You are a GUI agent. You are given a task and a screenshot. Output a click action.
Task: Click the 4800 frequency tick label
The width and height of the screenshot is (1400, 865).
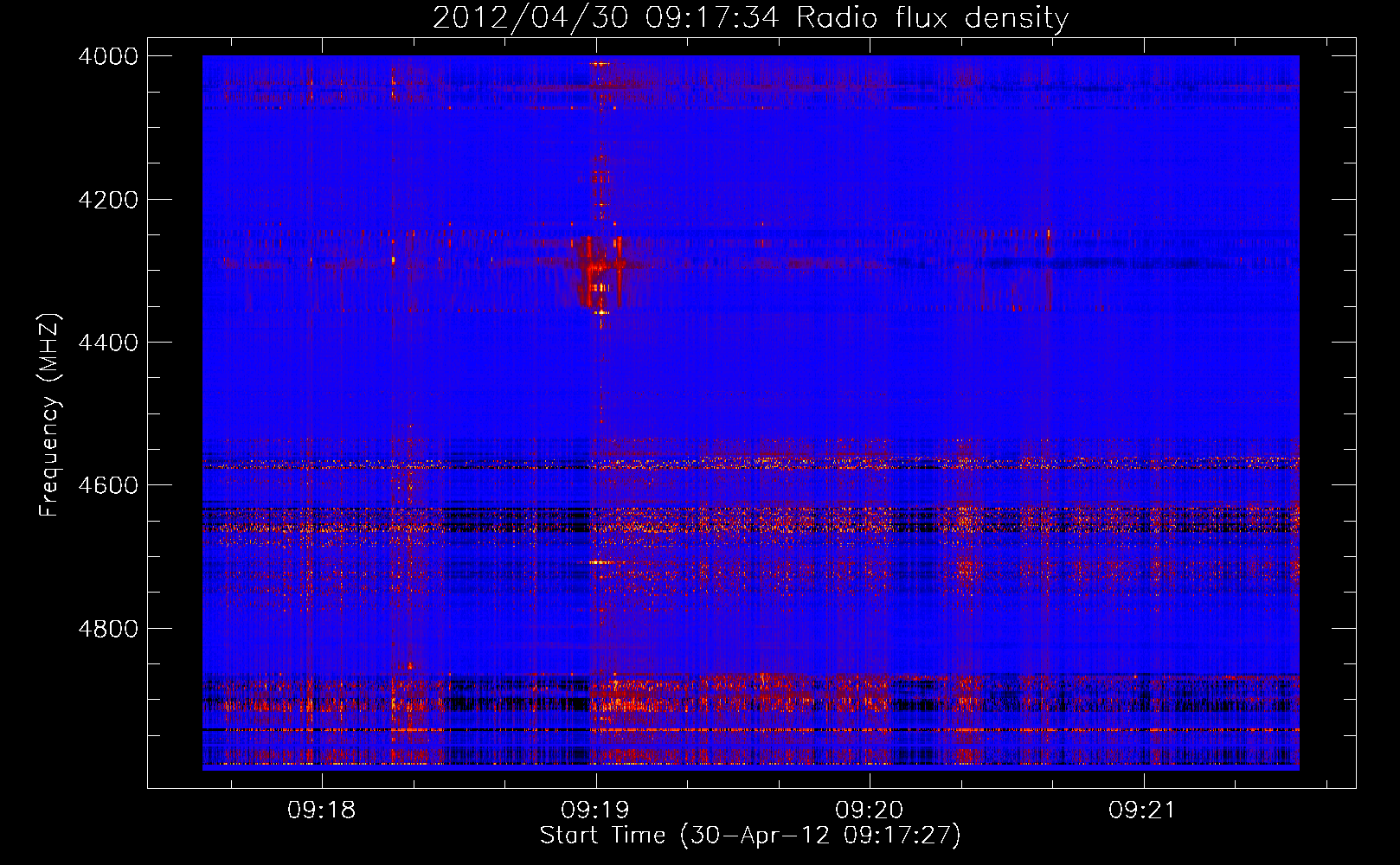[108, 629]
